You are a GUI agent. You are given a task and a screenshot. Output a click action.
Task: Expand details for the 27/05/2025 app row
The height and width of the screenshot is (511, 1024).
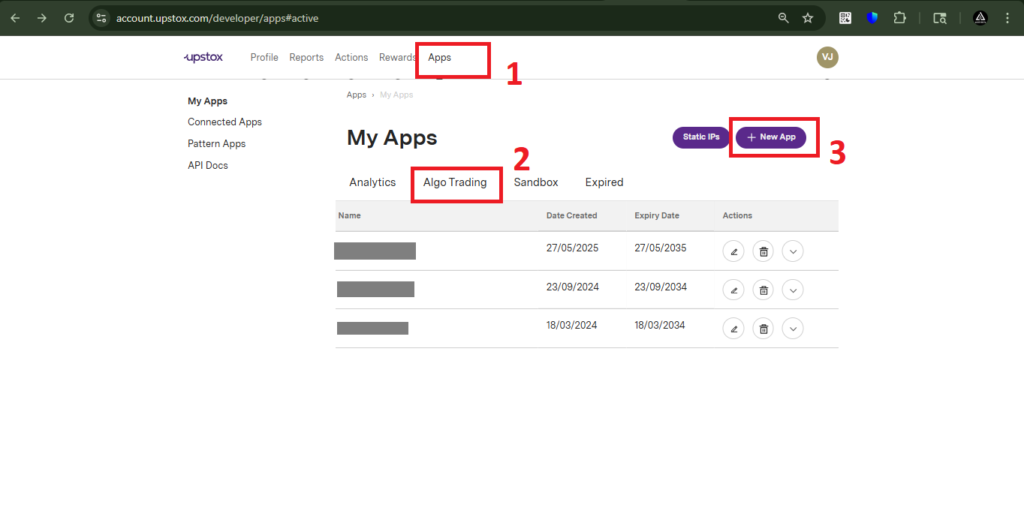793,251
